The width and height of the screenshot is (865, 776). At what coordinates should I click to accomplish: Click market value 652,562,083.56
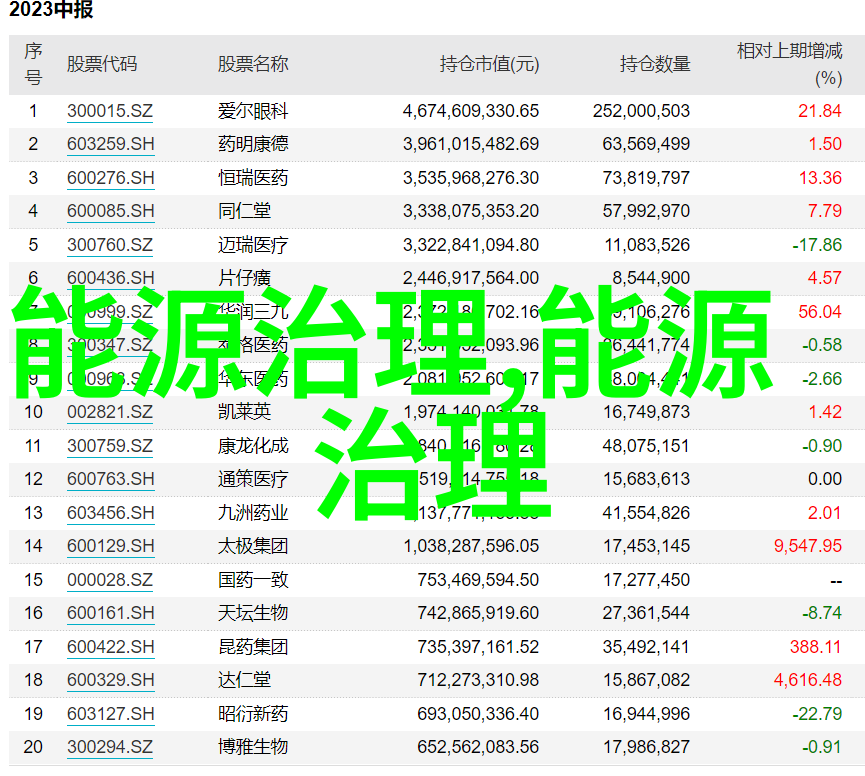(478, 747)
